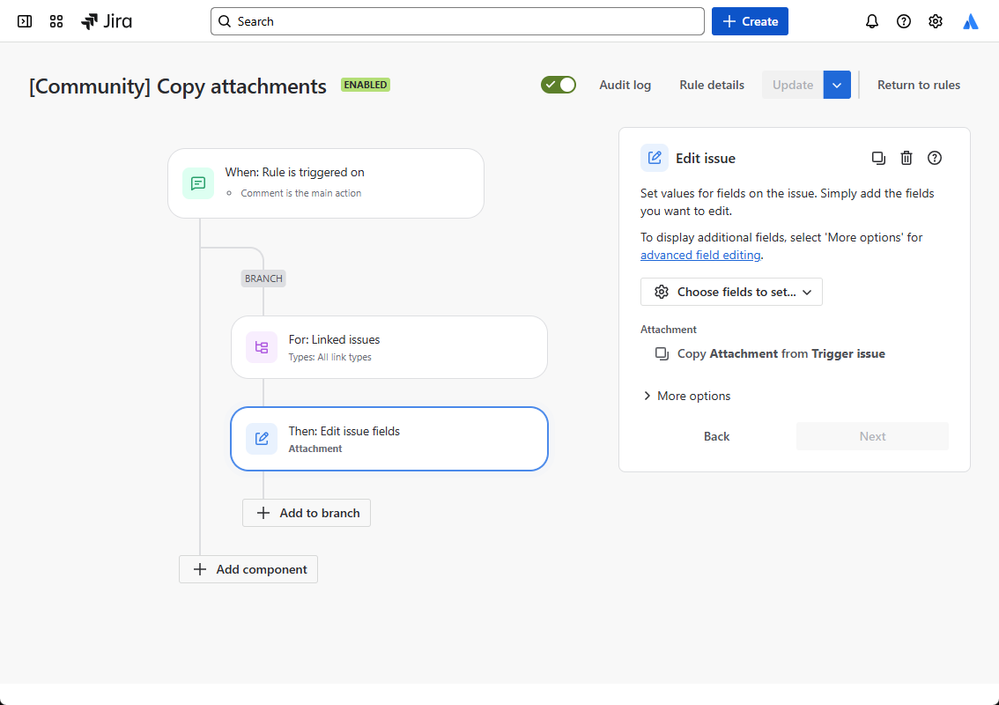The height and width of the screenshot is (705, 999).
Task: Click the rule title Copy attachments
Action: (x=178, y=86)
